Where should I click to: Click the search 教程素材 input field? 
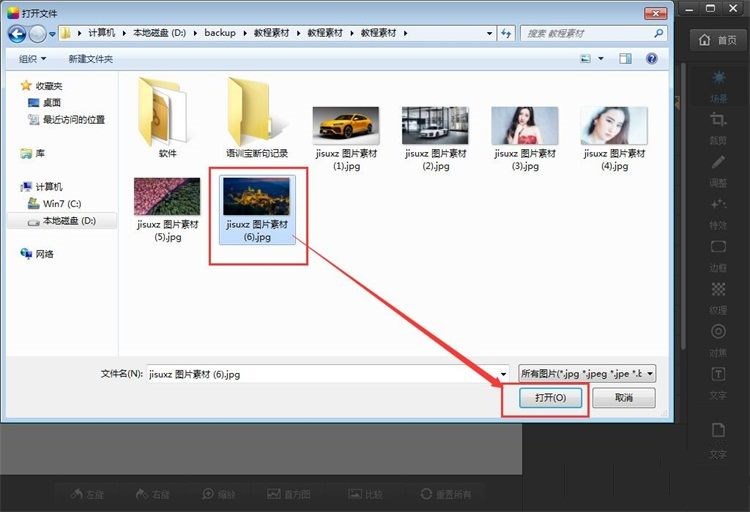click(x=590, y=33)
